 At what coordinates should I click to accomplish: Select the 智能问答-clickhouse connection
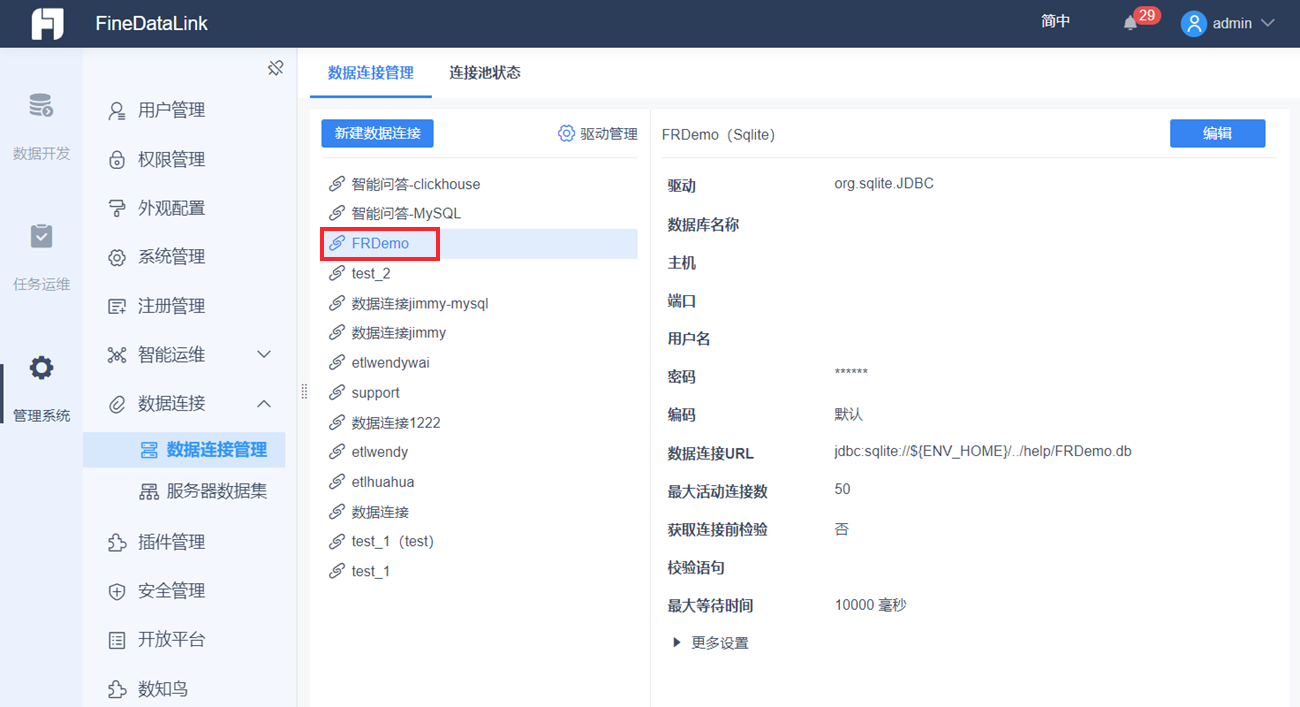coord(479,184)
